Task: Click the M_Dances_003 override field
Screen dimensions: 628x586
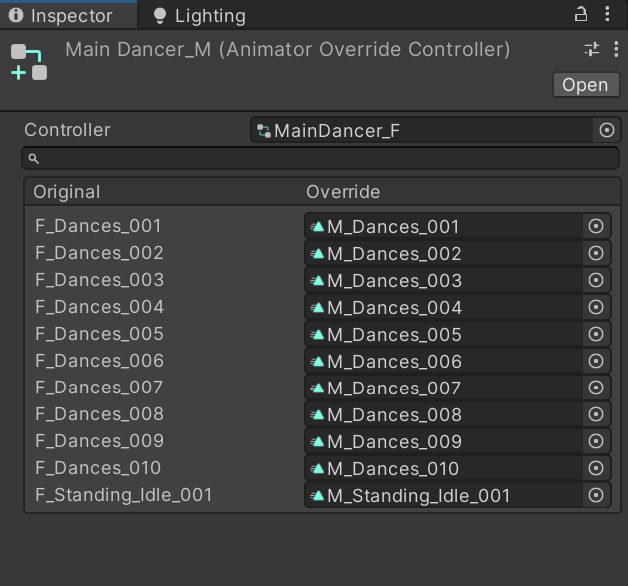Action: (x=444, y=280)
